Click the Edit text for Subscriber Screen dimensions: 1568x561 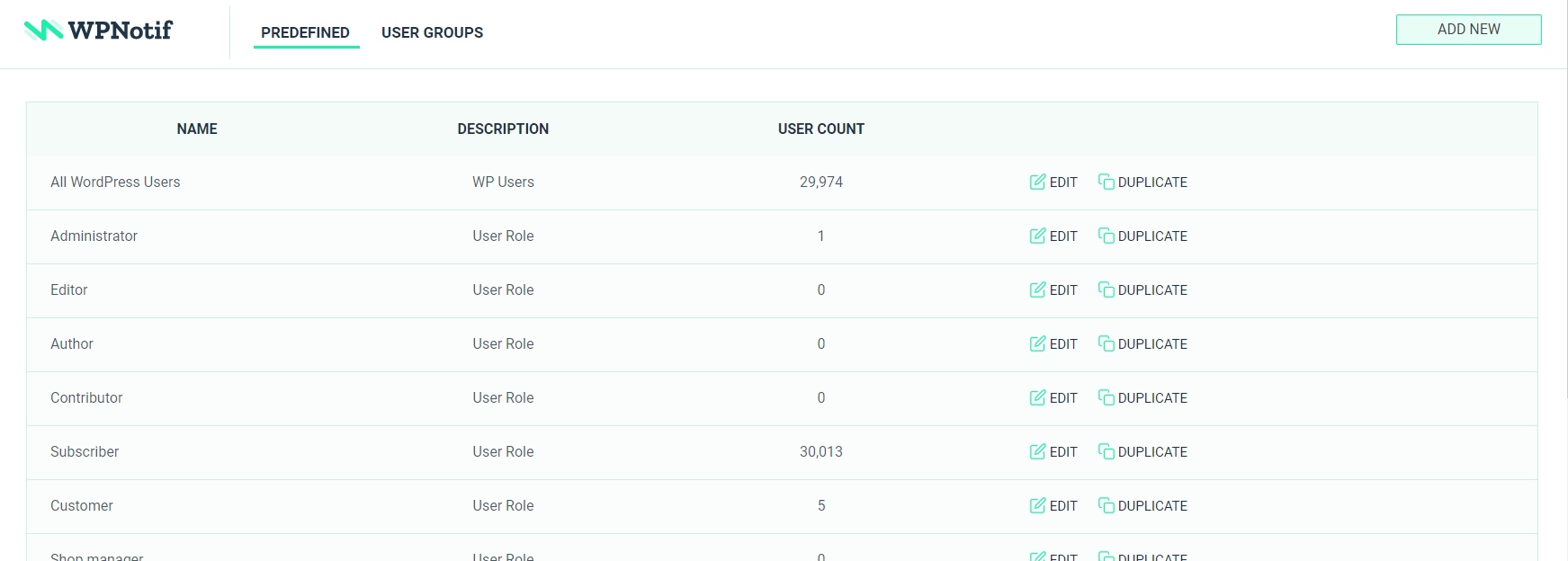(x=1063, y=452)
